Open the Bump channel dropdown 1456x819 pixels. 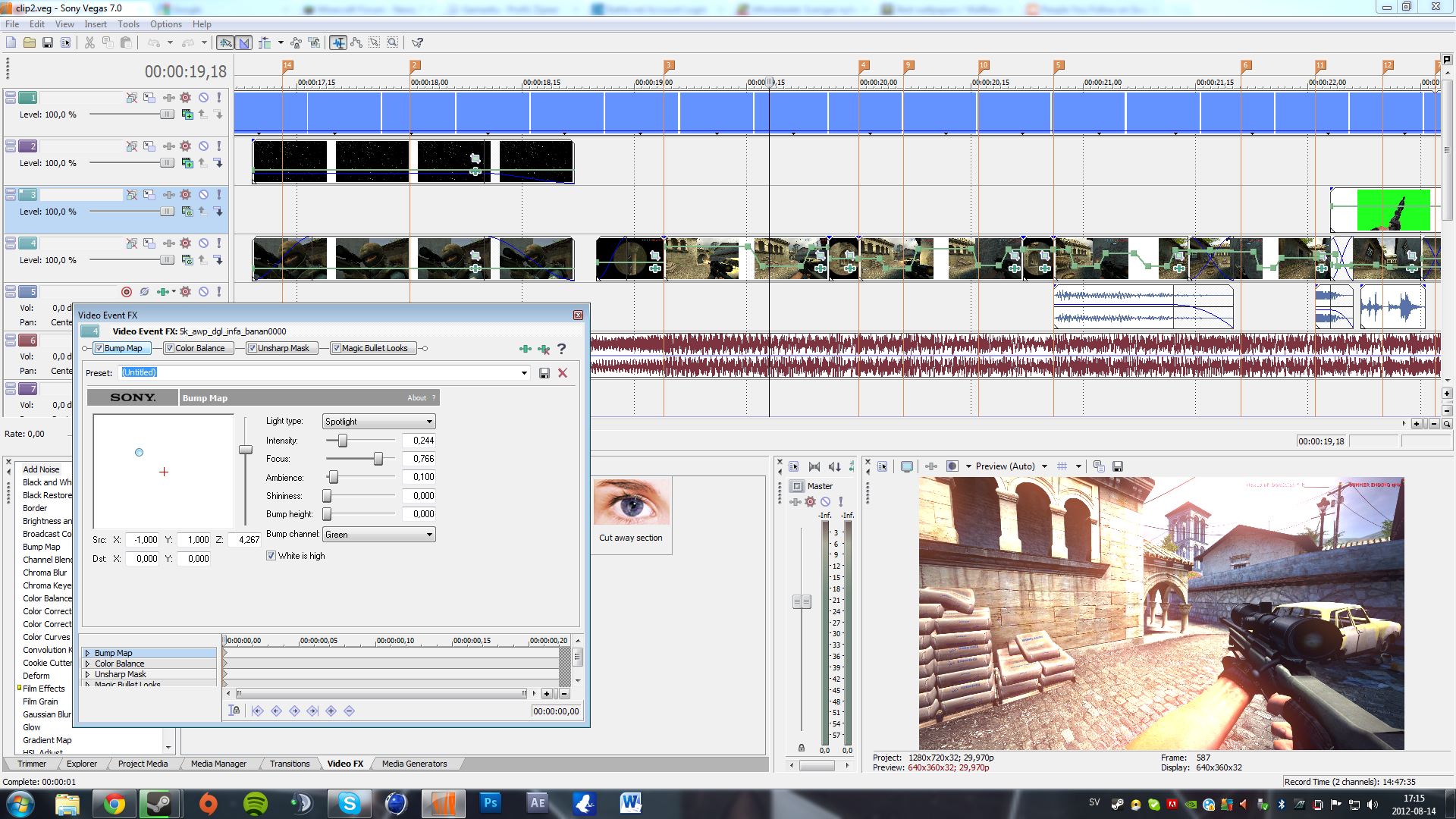click(429, 535)
